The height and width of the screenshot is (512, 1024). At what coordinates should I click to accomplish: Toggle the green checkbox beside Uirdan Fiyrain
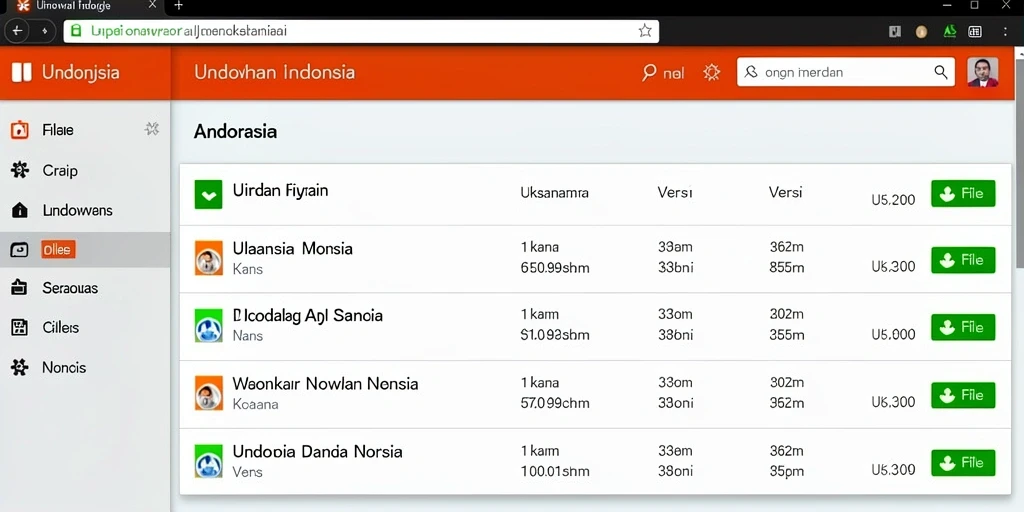(208, 195)
